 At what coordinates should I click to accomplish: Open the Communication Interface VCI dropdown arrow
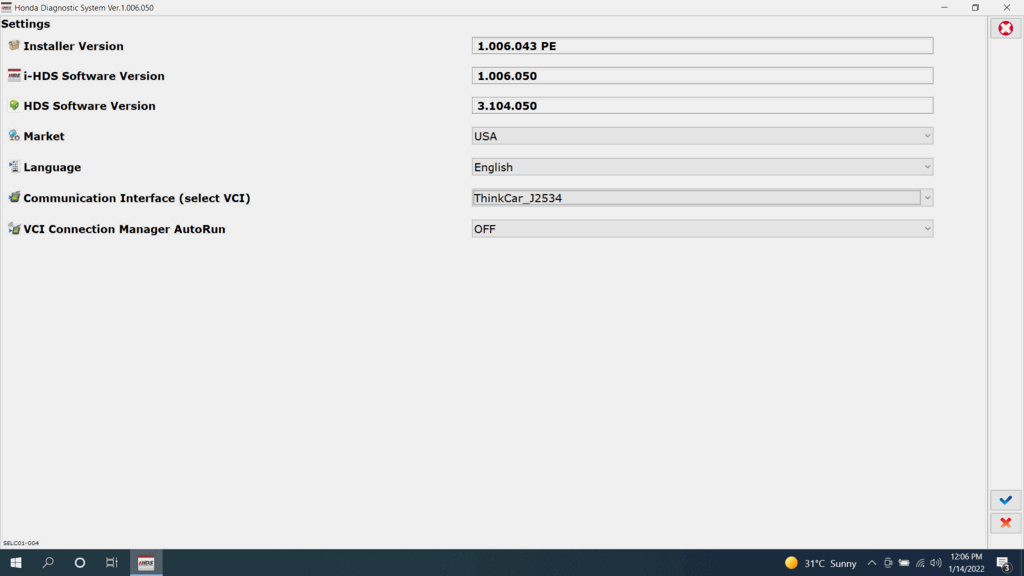pyautogui.click(x=927, y=198)
